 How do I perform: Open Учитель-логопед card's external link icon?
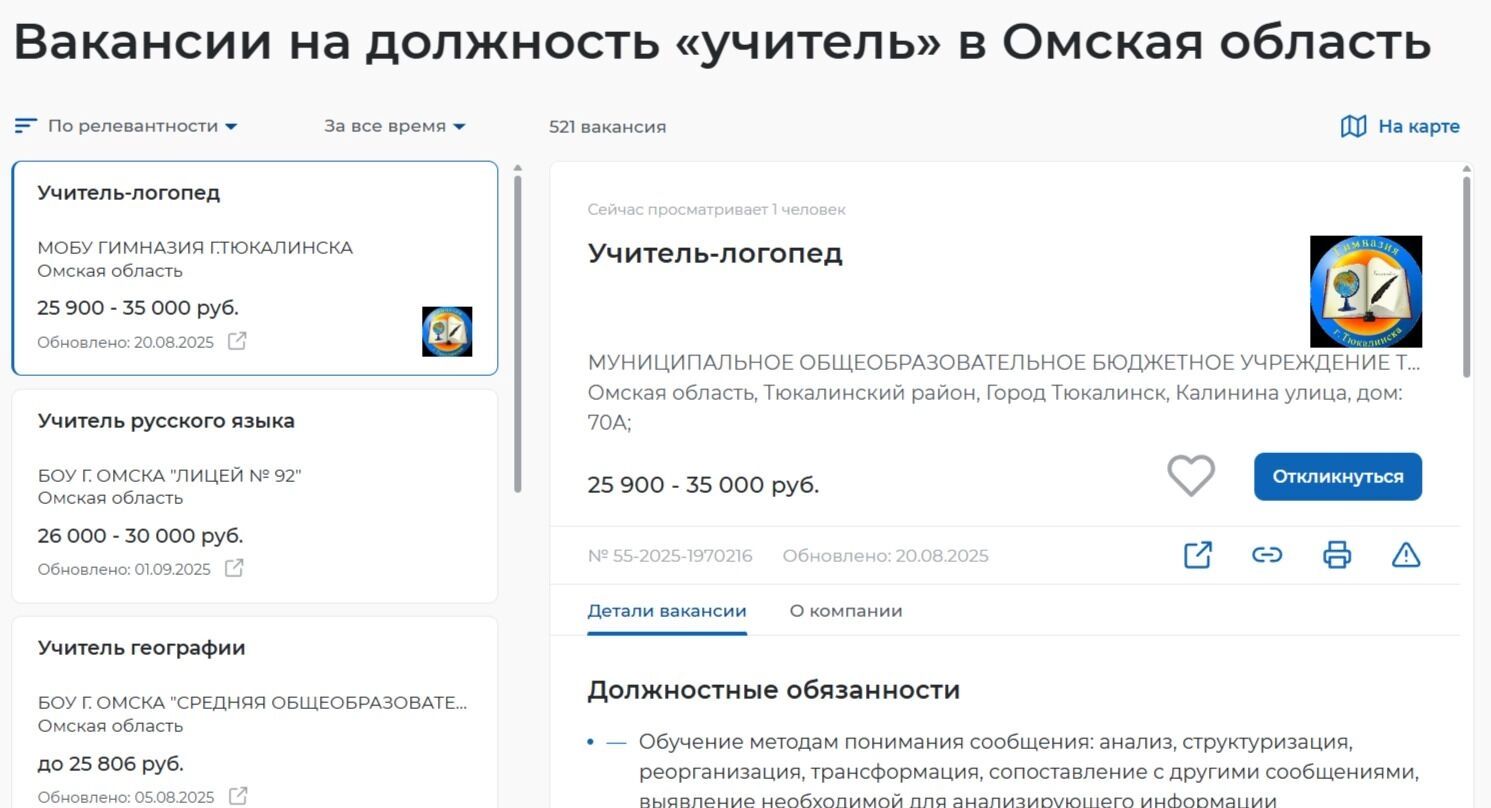pos(237,341)
